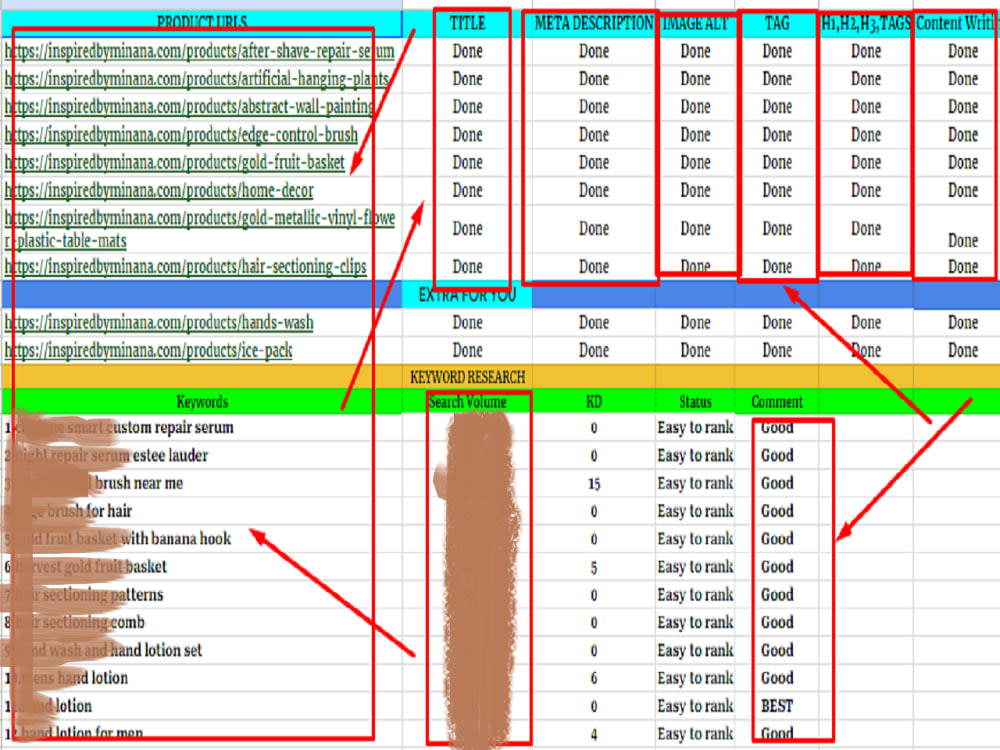The image size is (1000, 750).
Task: Select the Search Volume header cell
Action: tap(467, 402)
